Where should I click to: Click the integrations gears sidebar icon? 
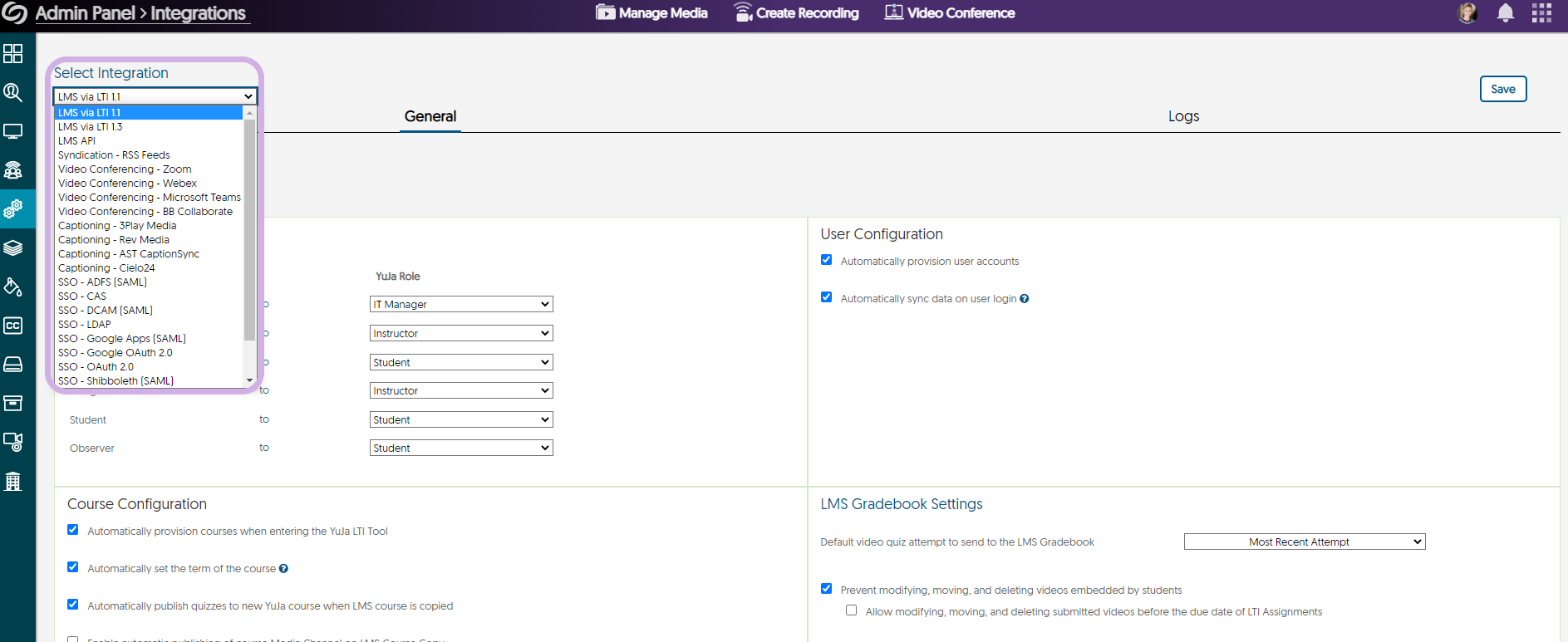[13, 209]
